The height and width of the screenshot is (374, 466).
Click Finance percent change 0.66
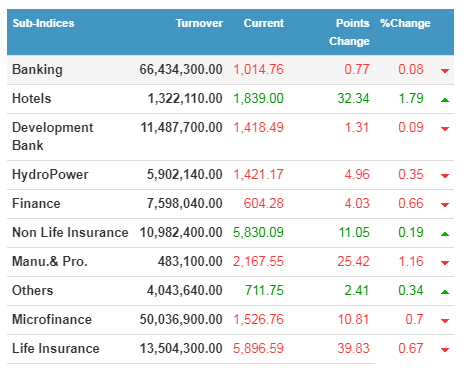[411, 203]
